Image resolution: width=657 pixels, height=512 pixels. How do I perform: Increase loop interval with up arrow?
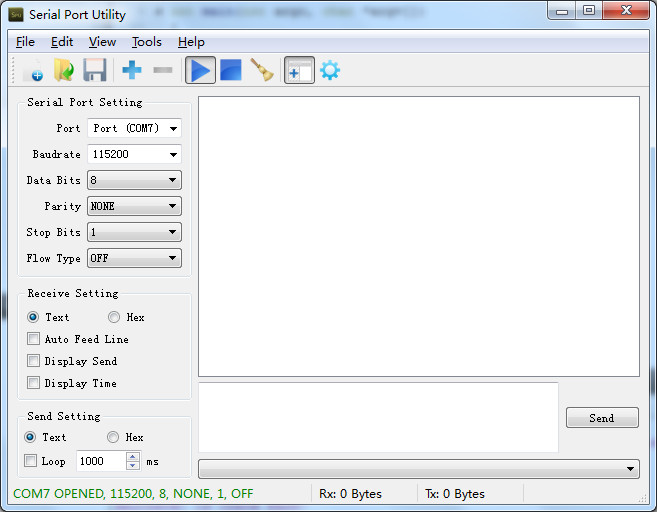click(x=133, y=457)
